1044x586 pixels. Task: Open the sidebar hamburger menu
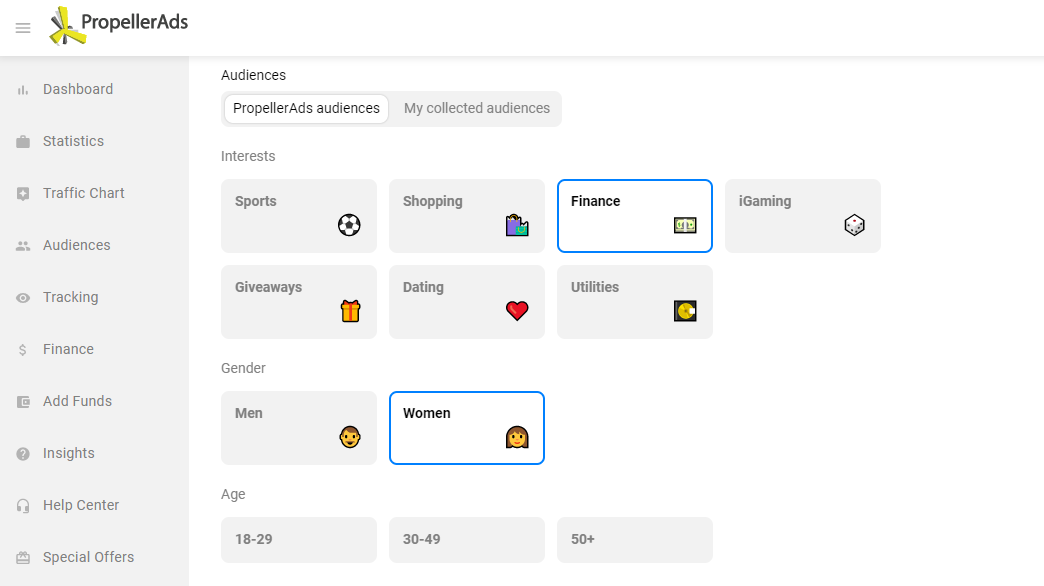[x=22, y=28]
